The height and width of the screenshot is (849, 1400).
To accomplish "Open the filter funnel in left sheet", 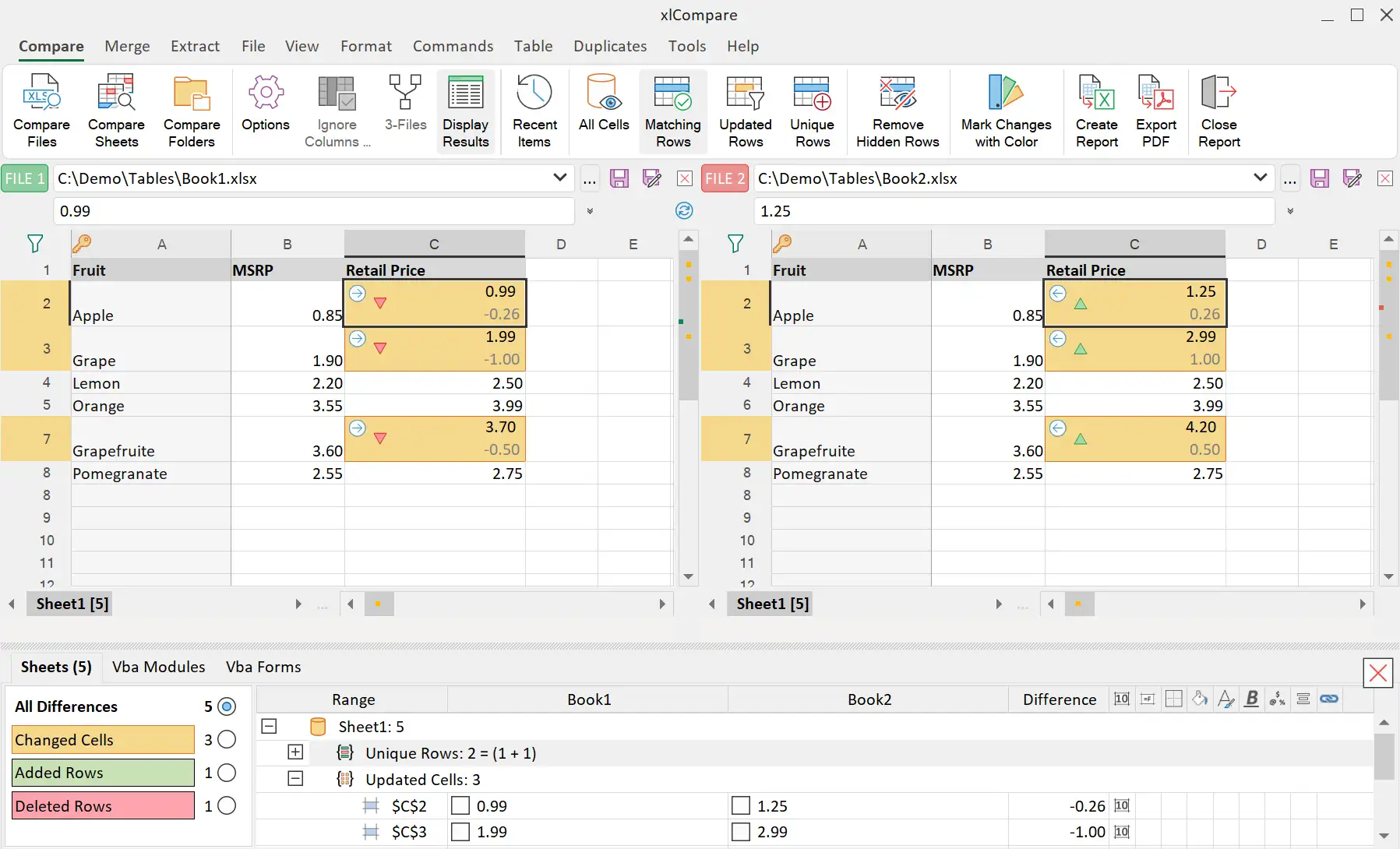I will (x=35, y=244).
